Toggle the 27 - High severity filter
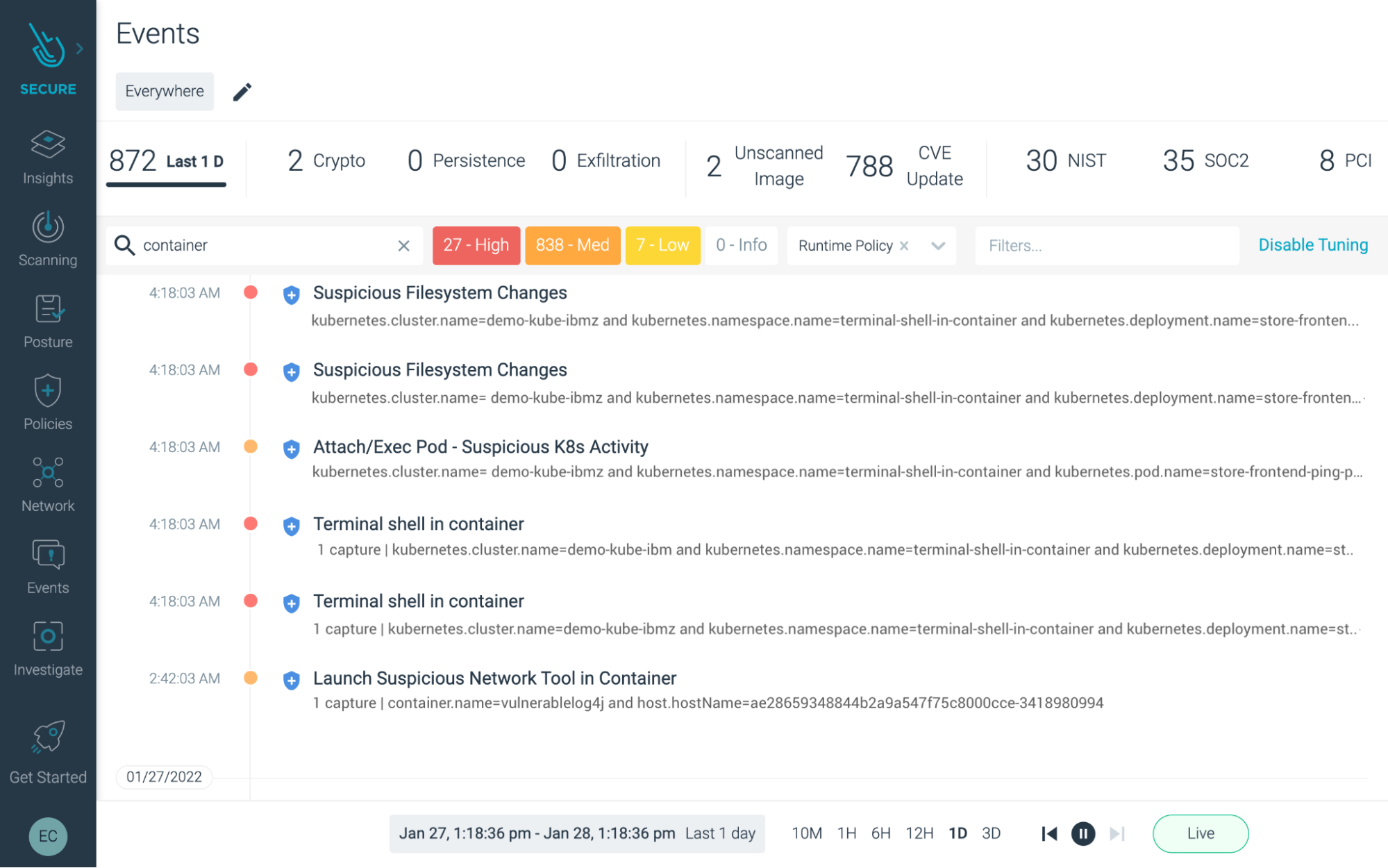Screen dimensions: 1388x868 [476, 245]
